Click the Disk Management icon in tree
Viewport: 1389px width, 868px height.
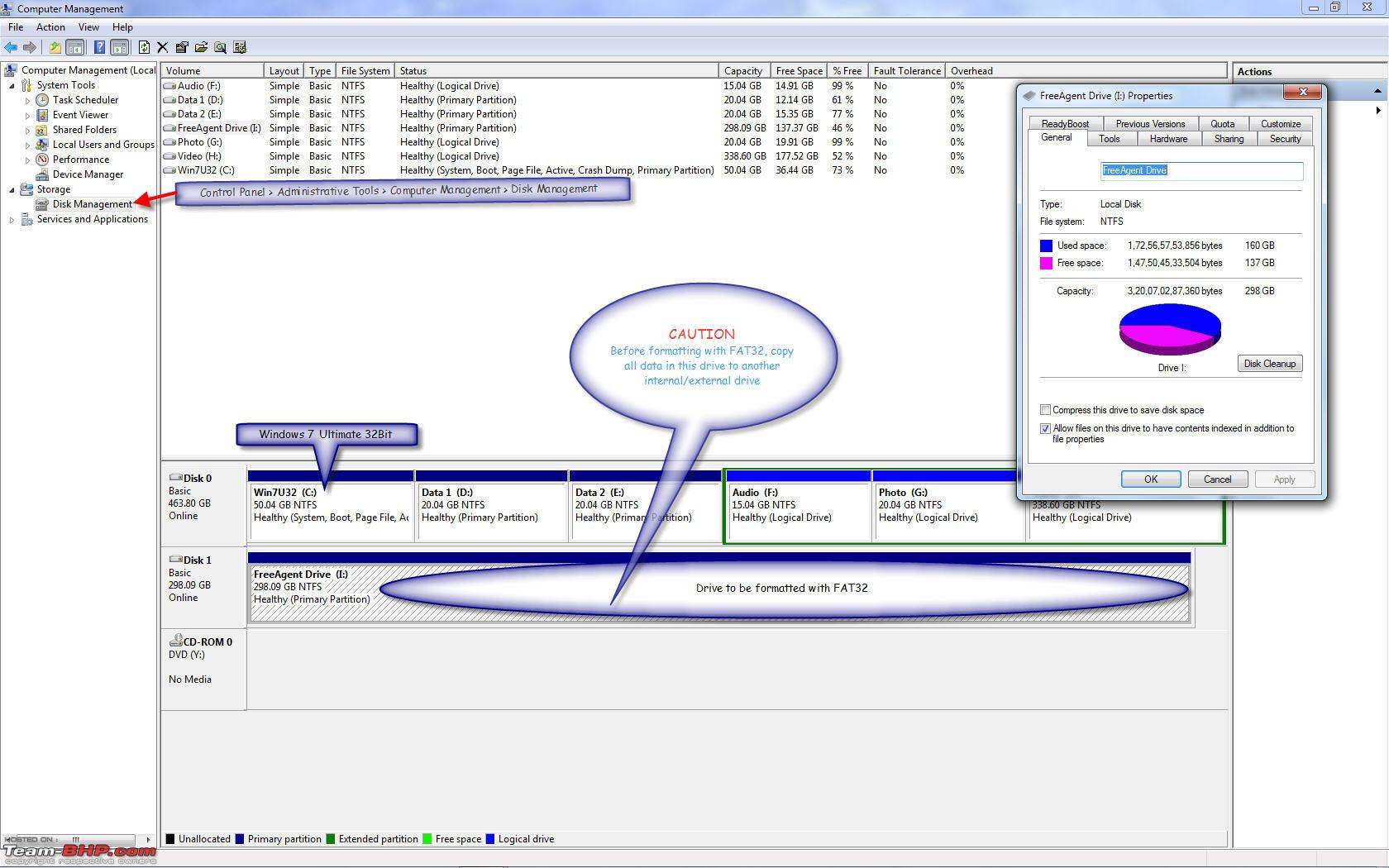(42, 204)
